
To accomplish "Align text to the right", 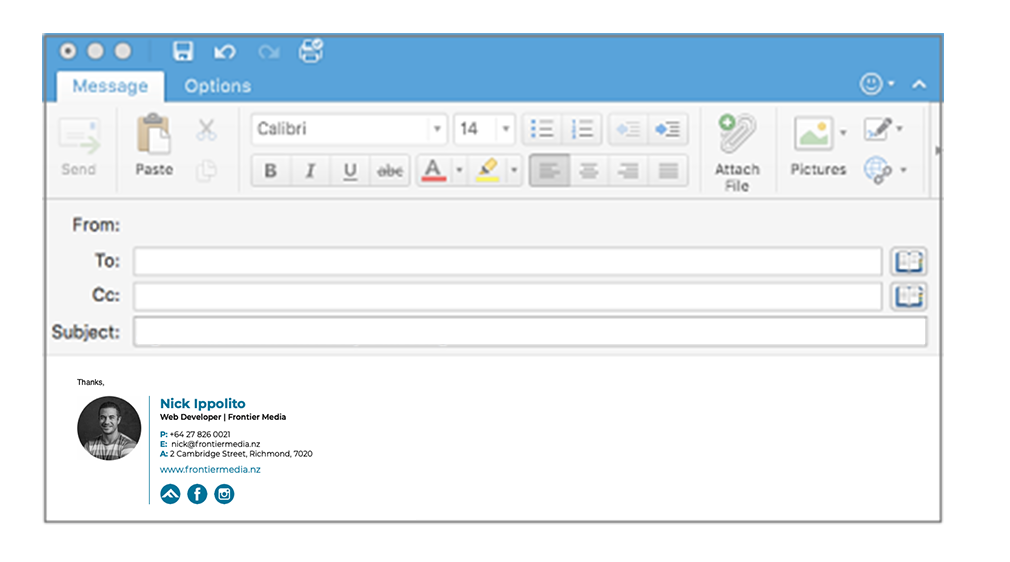I will pos(628,171).
